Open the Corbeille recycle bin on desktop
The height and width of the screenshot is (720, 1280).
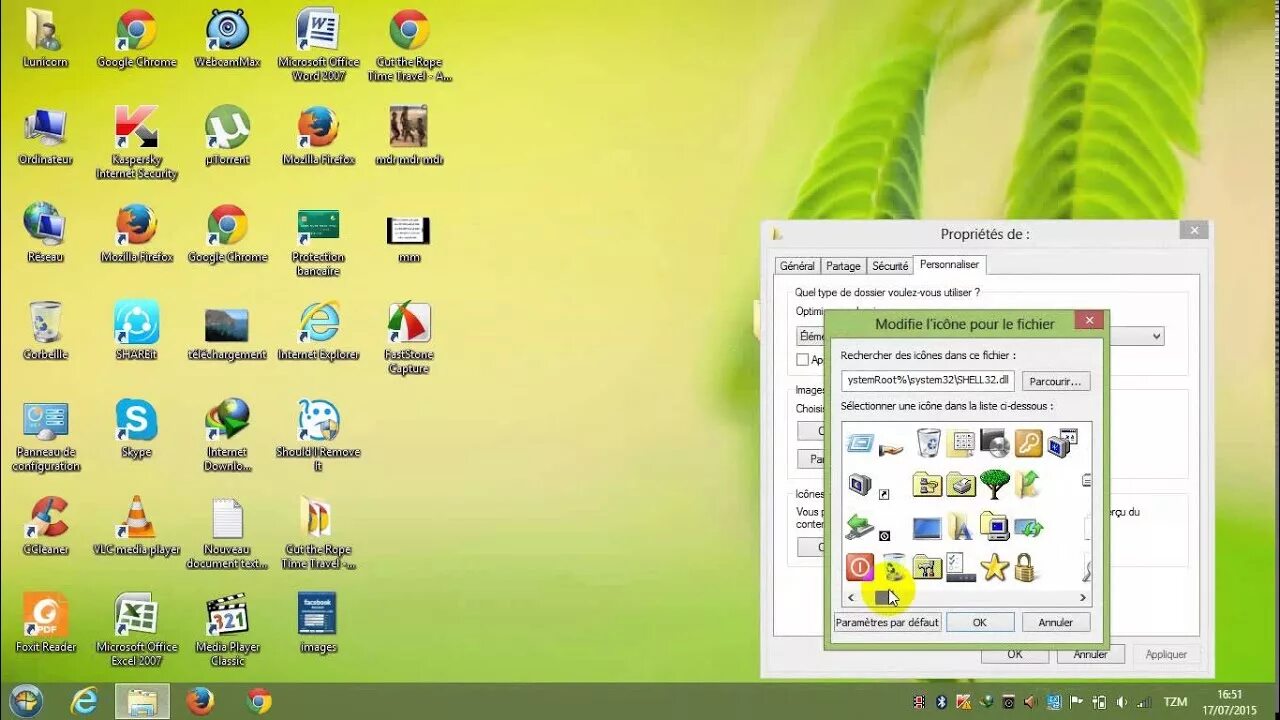pyautogui.click(x=46, y=331)
